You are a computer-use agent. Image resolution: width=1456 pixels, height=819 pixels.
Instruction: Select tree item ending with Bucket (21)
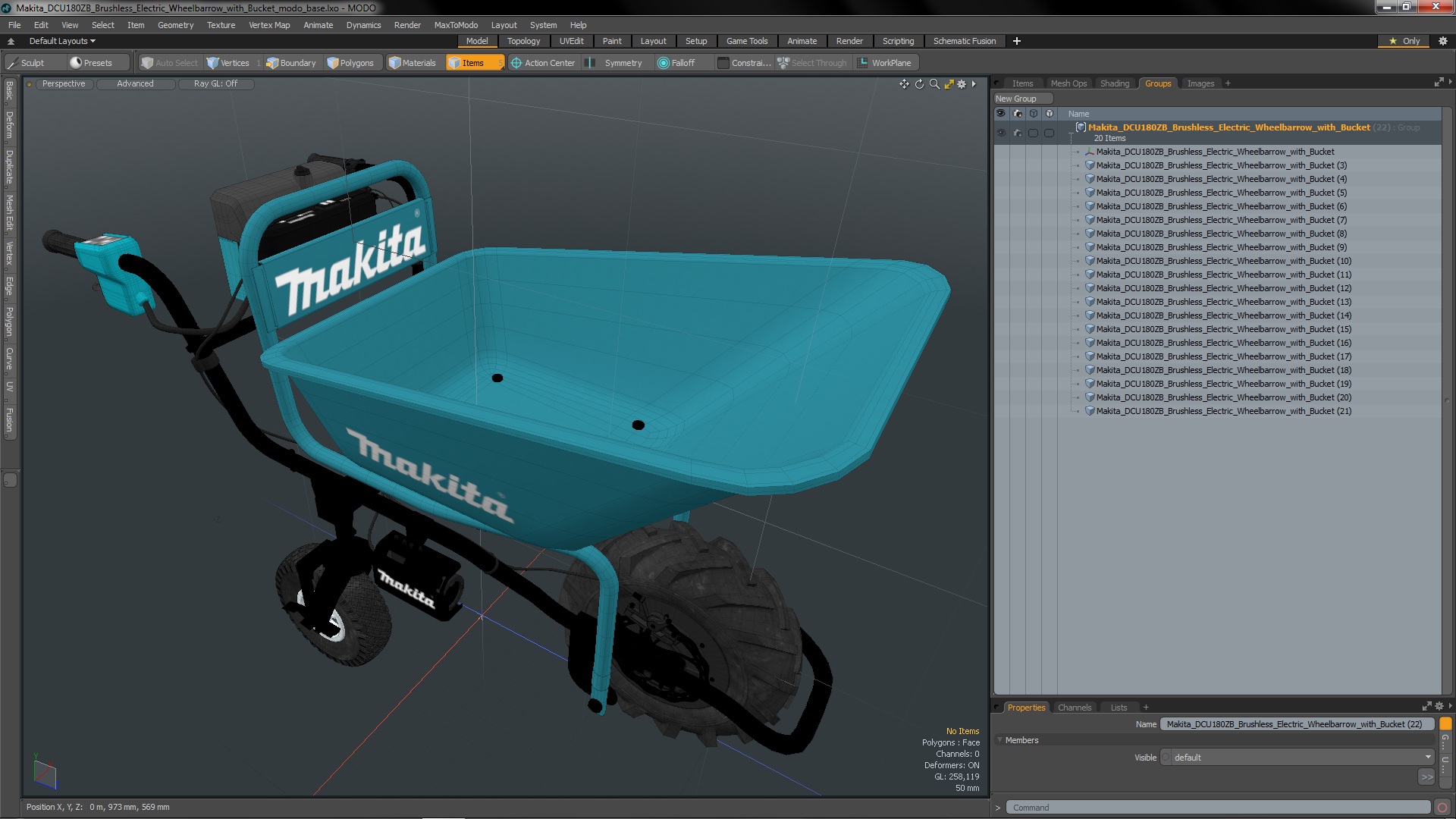(x=1223, y=411)
